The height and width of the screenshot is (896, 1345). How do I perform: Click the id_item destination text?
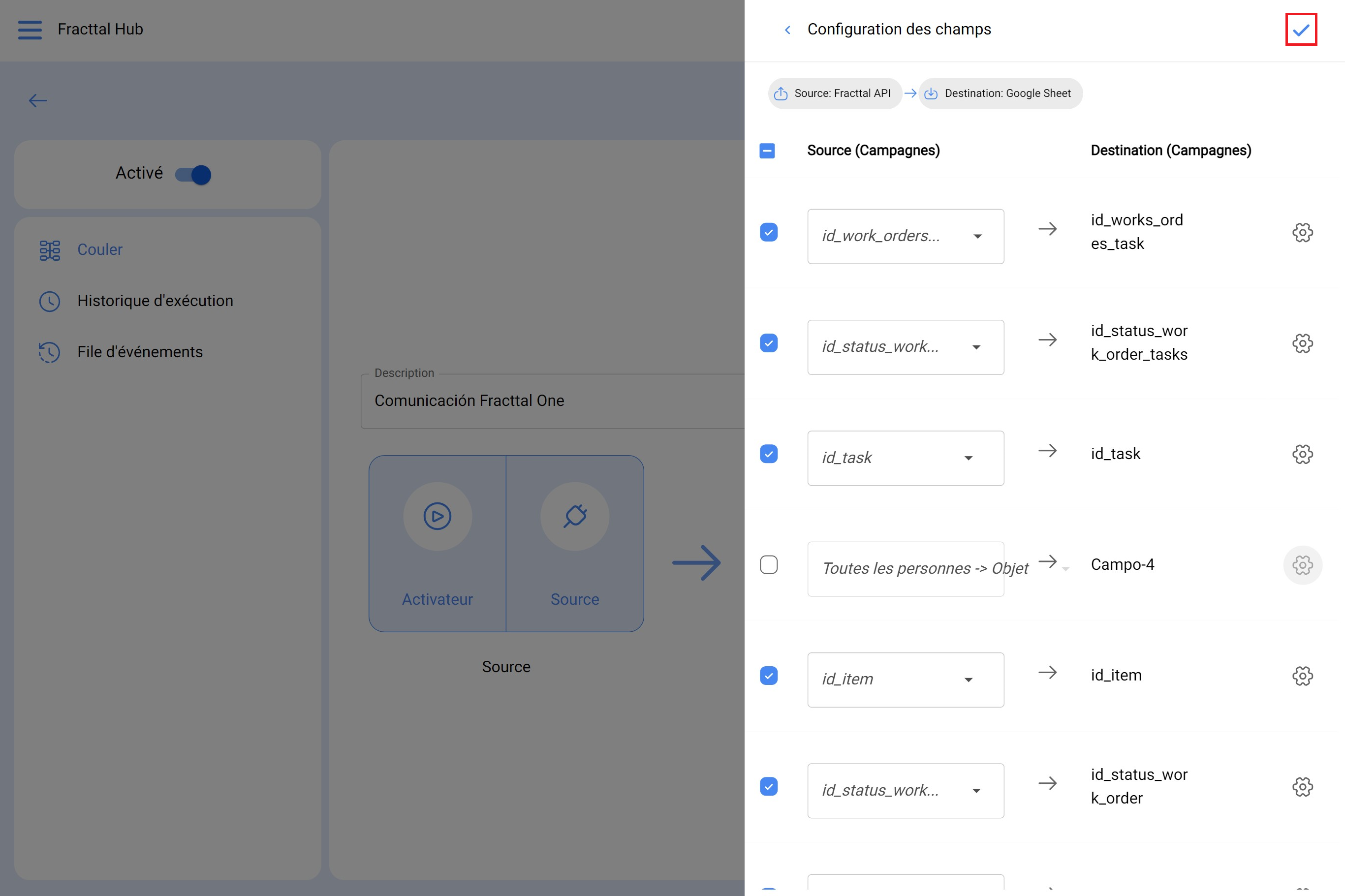tap(1116, 676)
